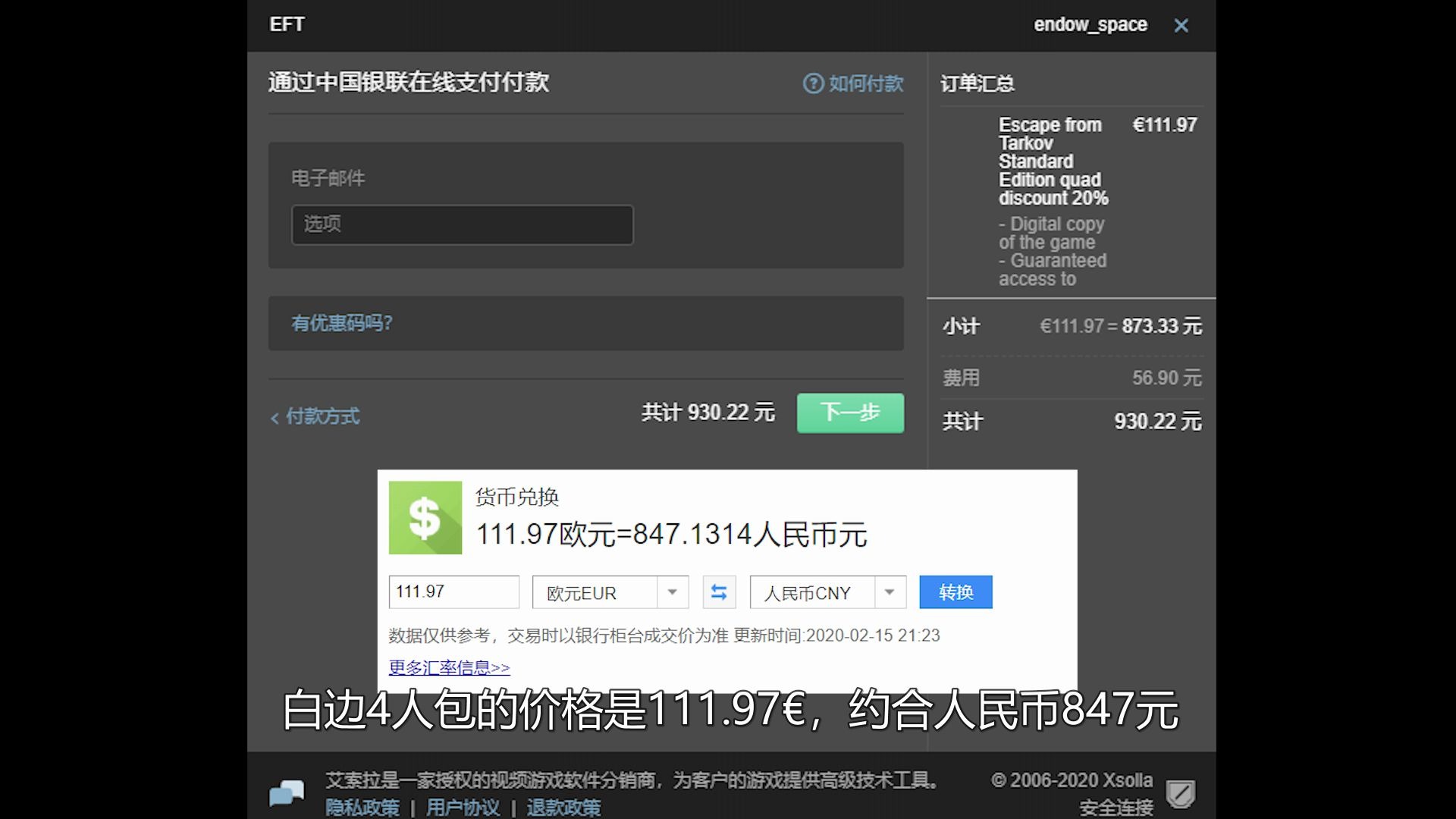1456x819 pixels.
Task: Click the Escape from Tarkov Standard Edition item title
Action: coord(1053,162)
